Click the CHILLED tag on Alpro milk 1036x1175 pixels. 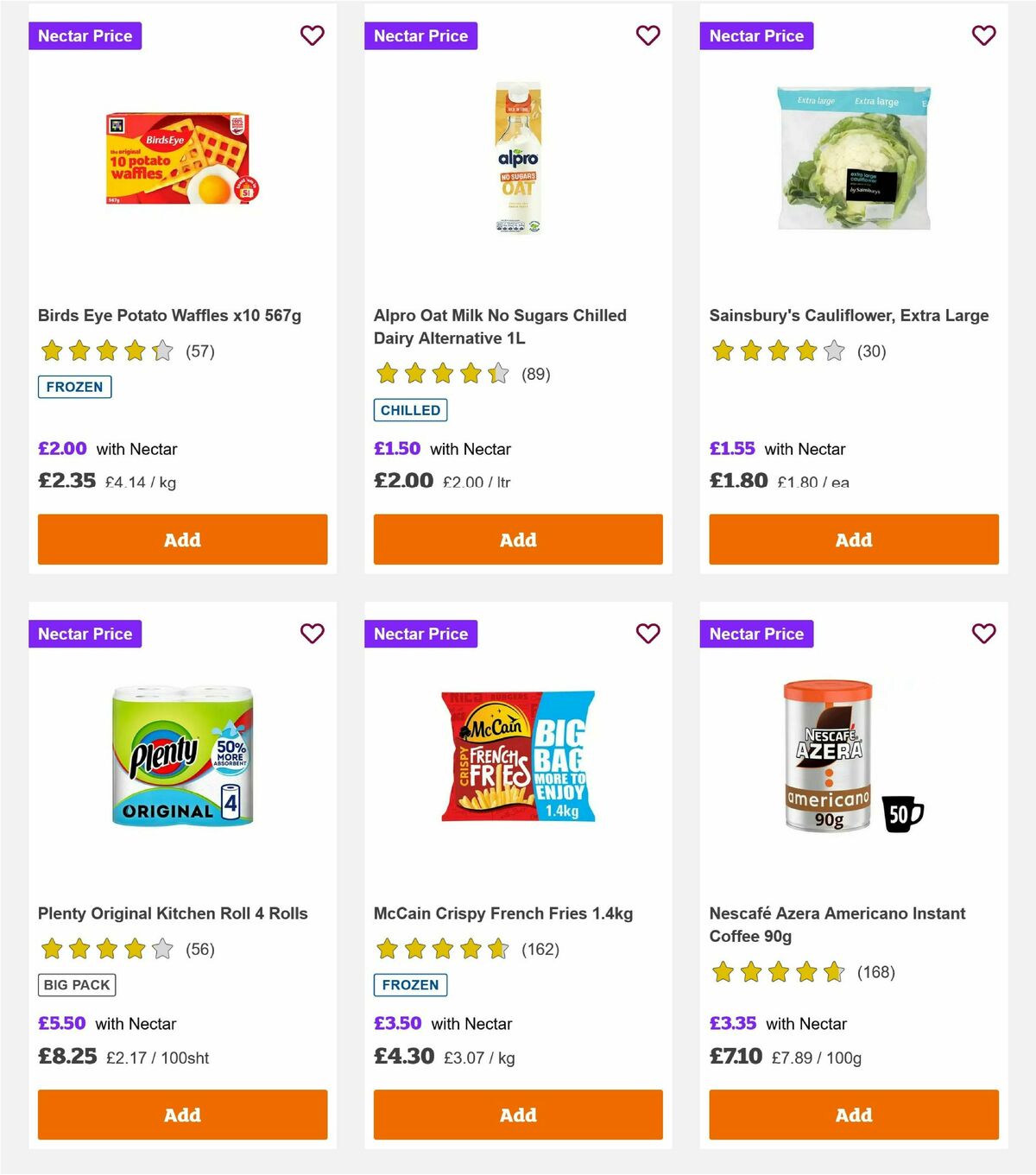point(410,410)
